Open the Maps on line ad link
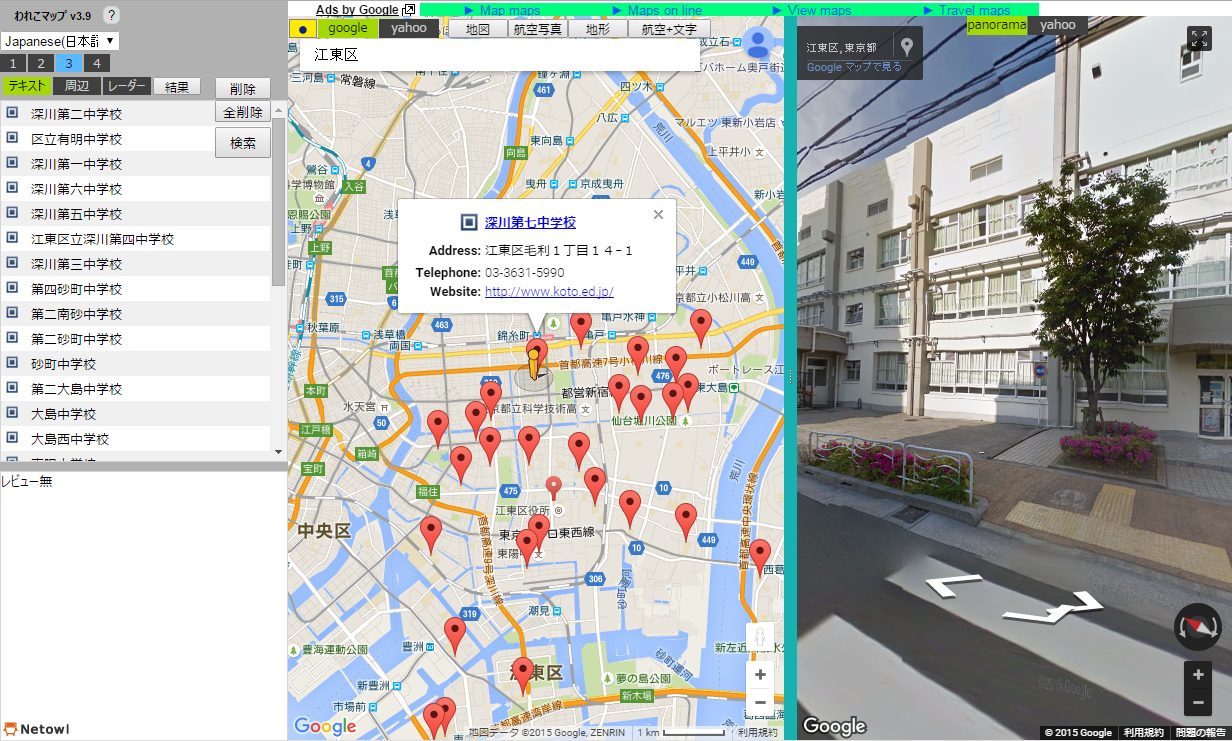The width and height of the screenshot is (1232, 741). point(665,10)
